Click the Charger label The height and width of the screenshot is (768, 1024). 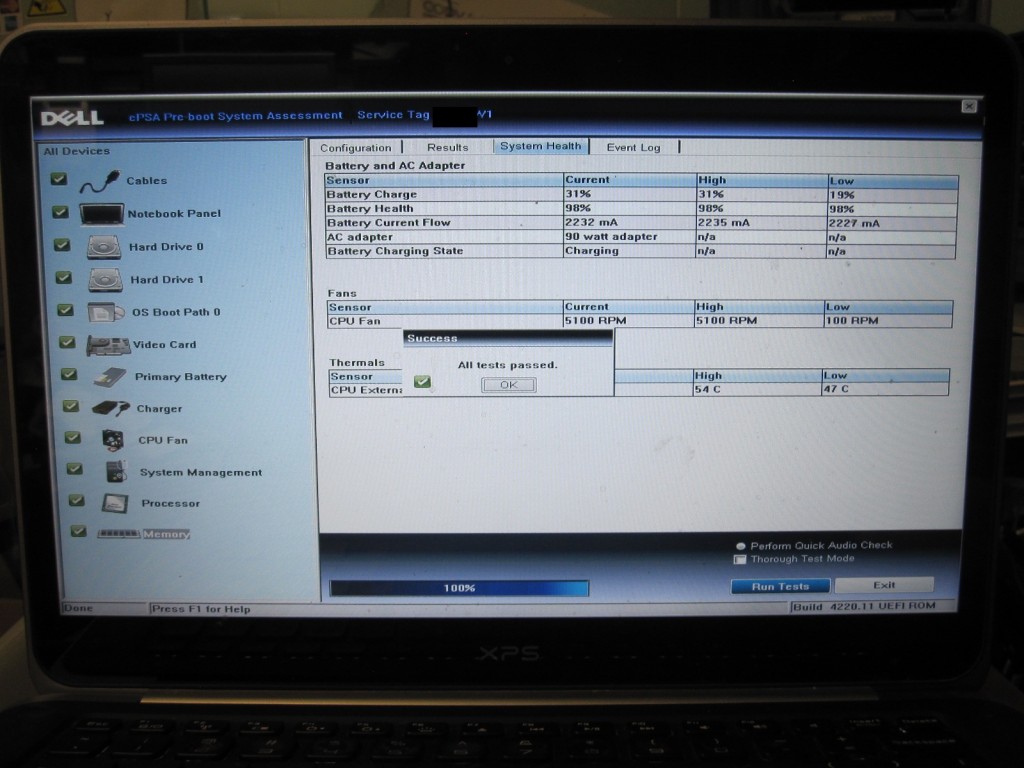tap(159, 409)
